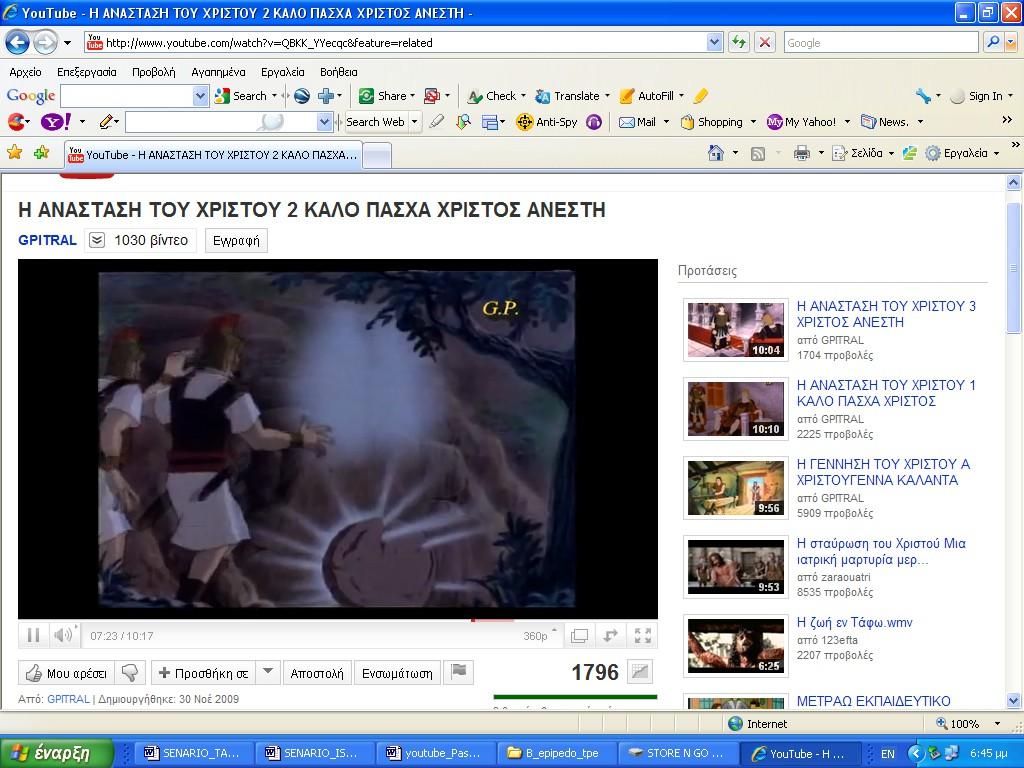This screenshot has height=768, width=1024.
Task: Mute the video using the speaker icon
Action: (63, 635)
